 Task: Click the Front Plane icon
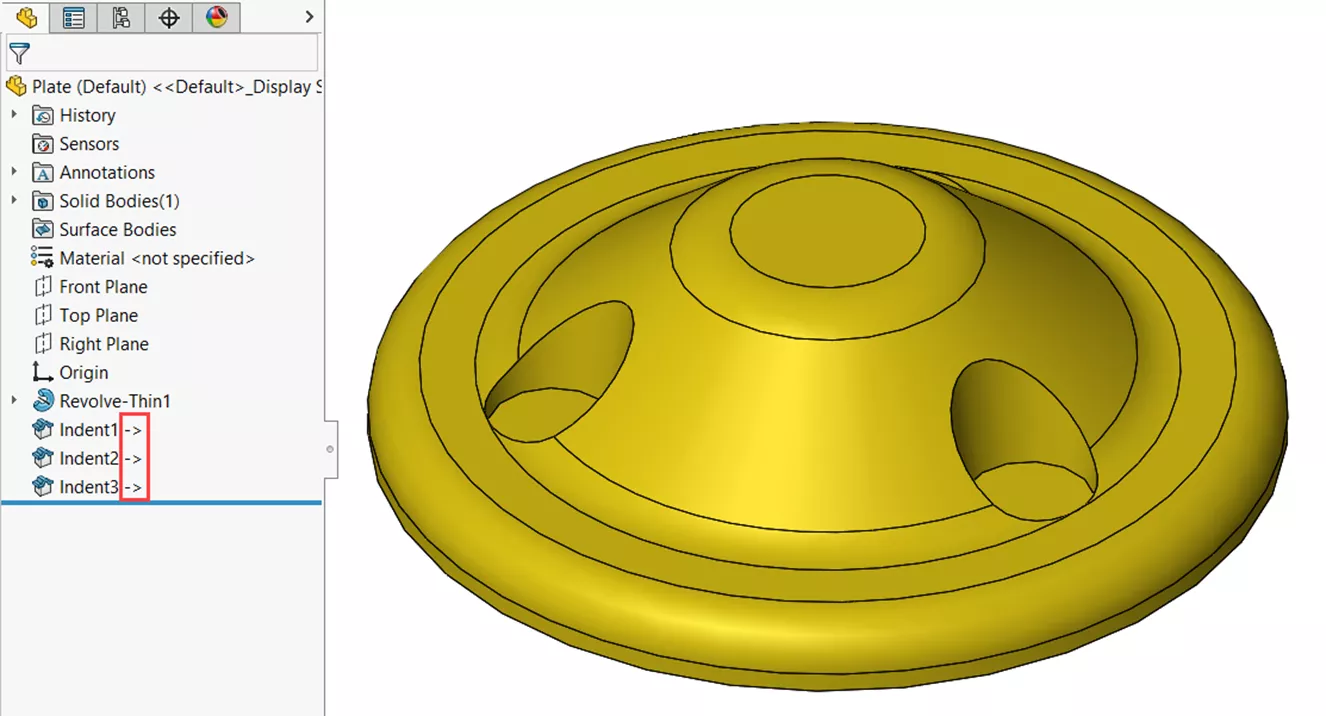(x=42, y=287)
